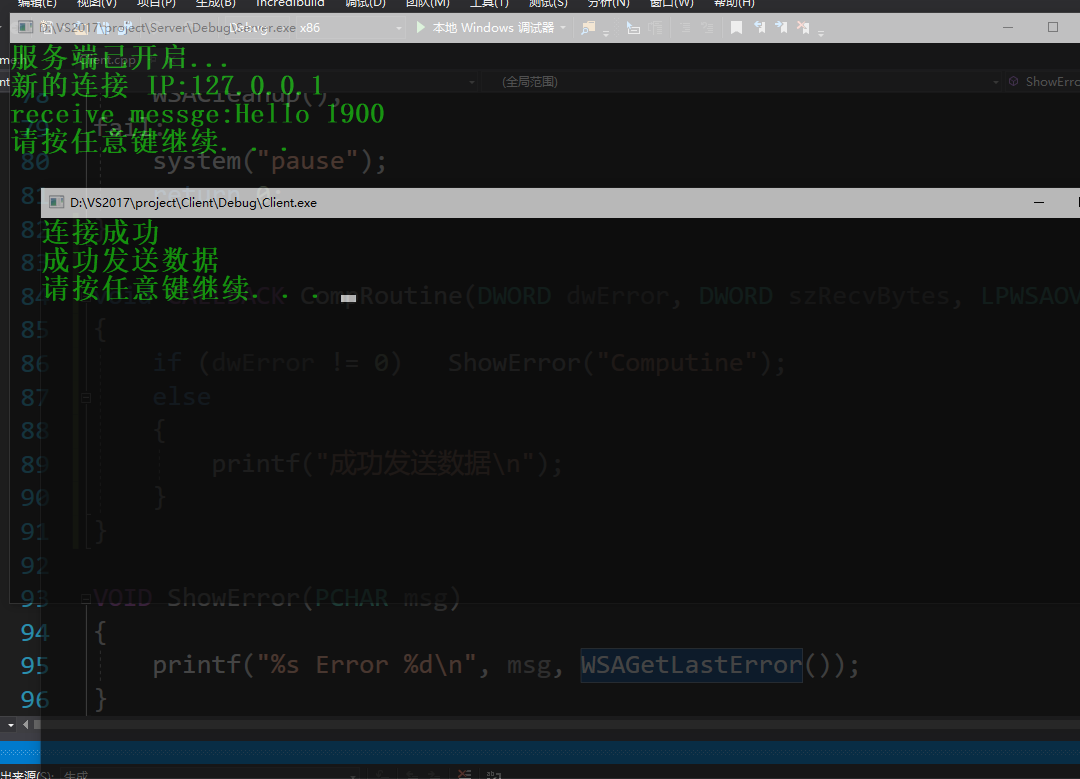Clear all bookmarks with the red-X bookmark icon

click(803, 28)
